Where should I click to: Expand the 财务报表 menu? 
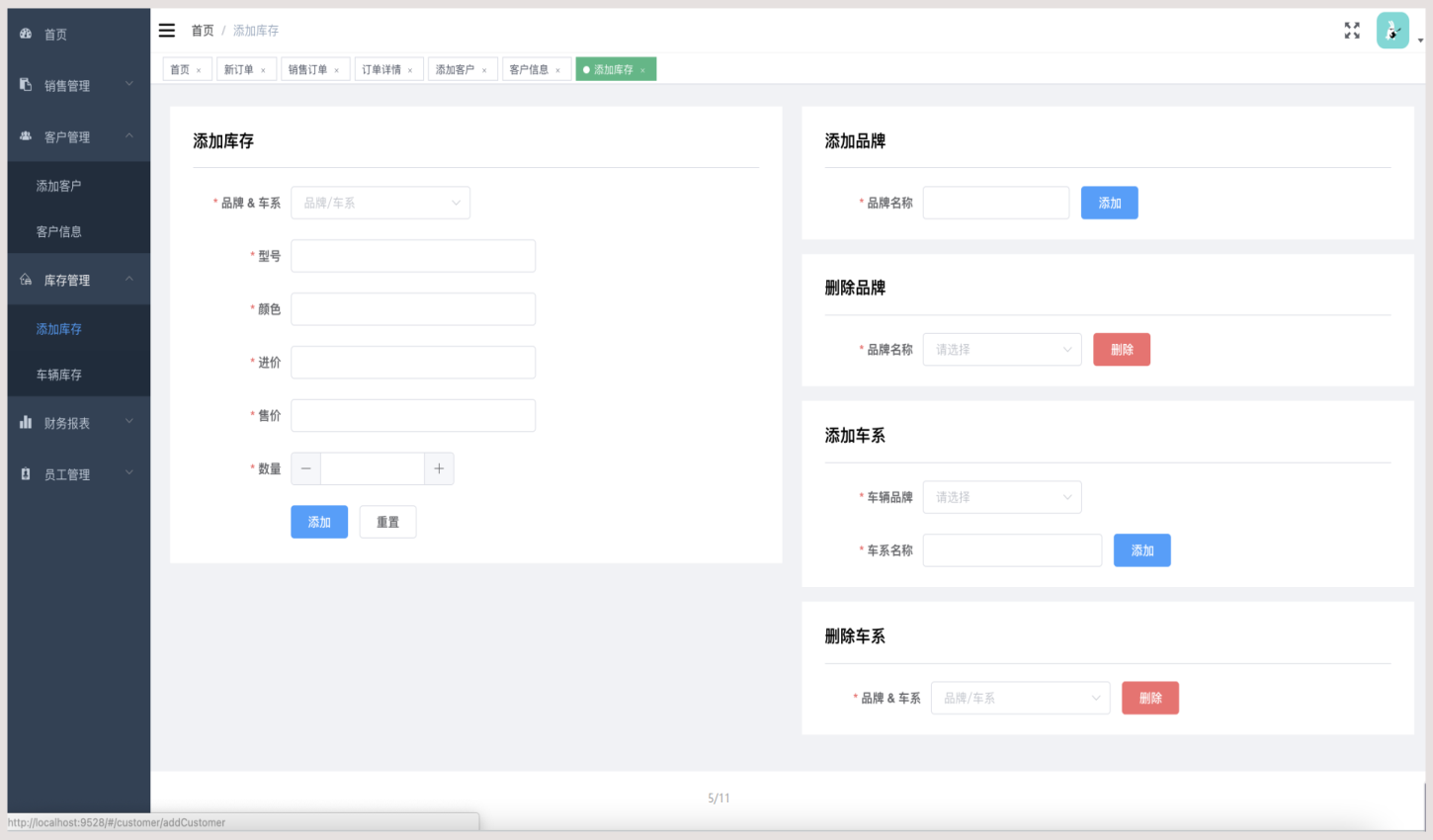click(129, 421)
